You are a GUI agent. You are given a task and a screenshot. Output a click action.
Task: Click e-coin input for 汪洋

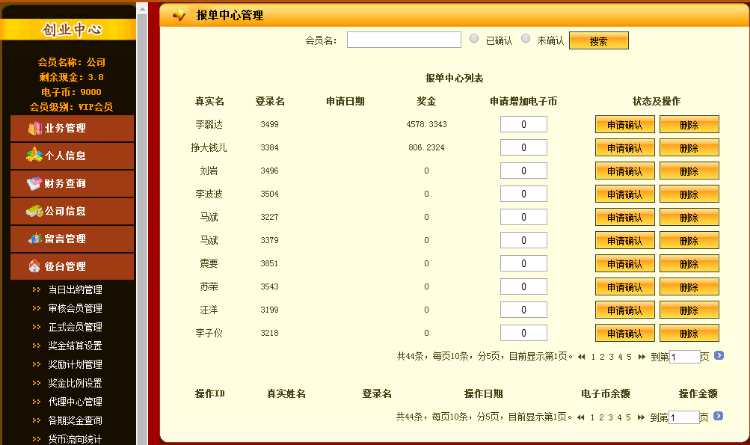tap(524, 310)
